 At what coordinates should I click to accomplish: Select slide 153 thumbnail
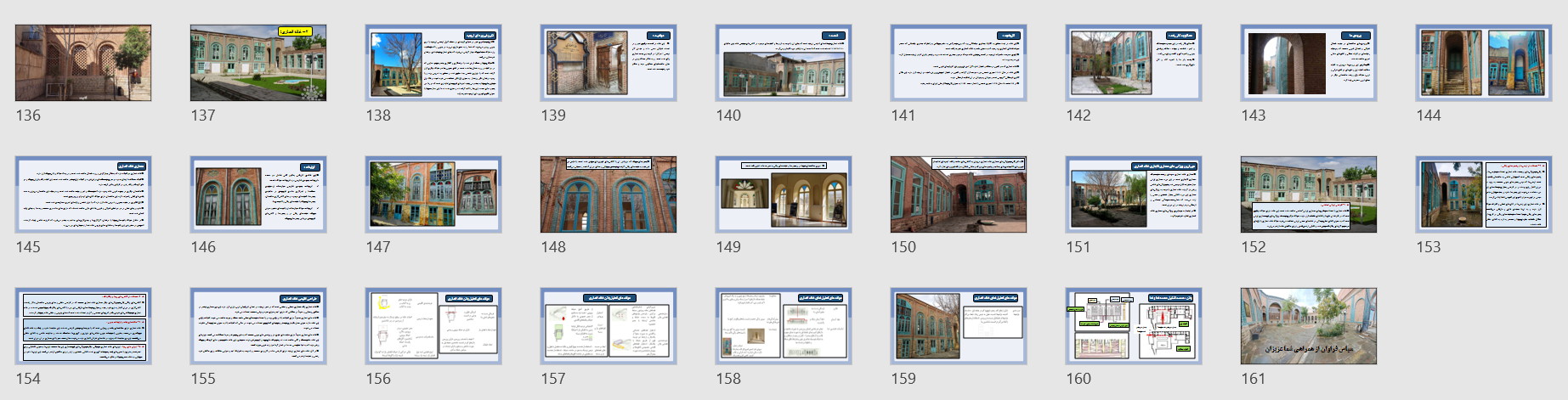click(x=1484, y=194)
